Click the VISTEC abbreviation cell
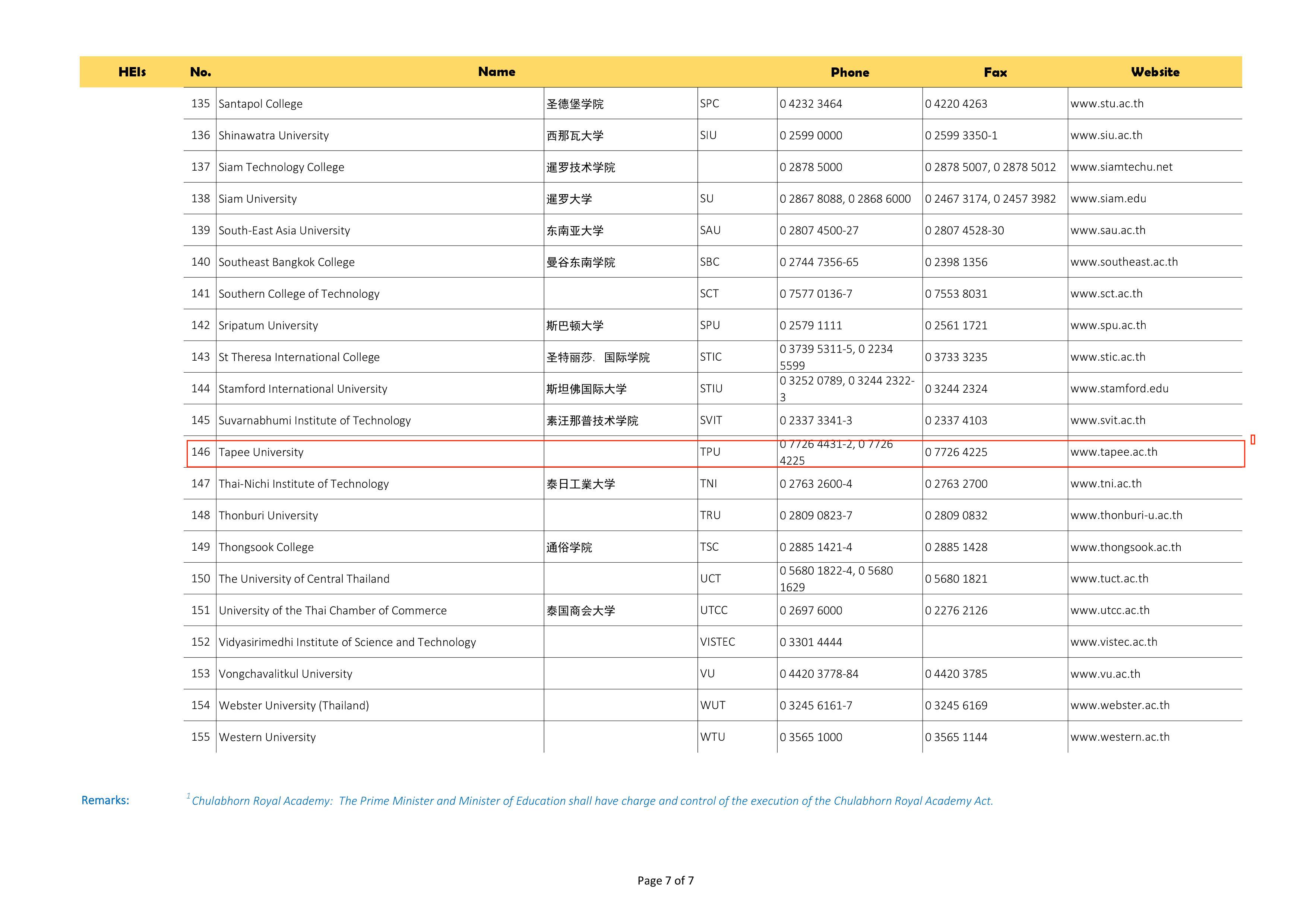Image resolution: width=1307 pixels, height=924 pixels. click(737, 642)
